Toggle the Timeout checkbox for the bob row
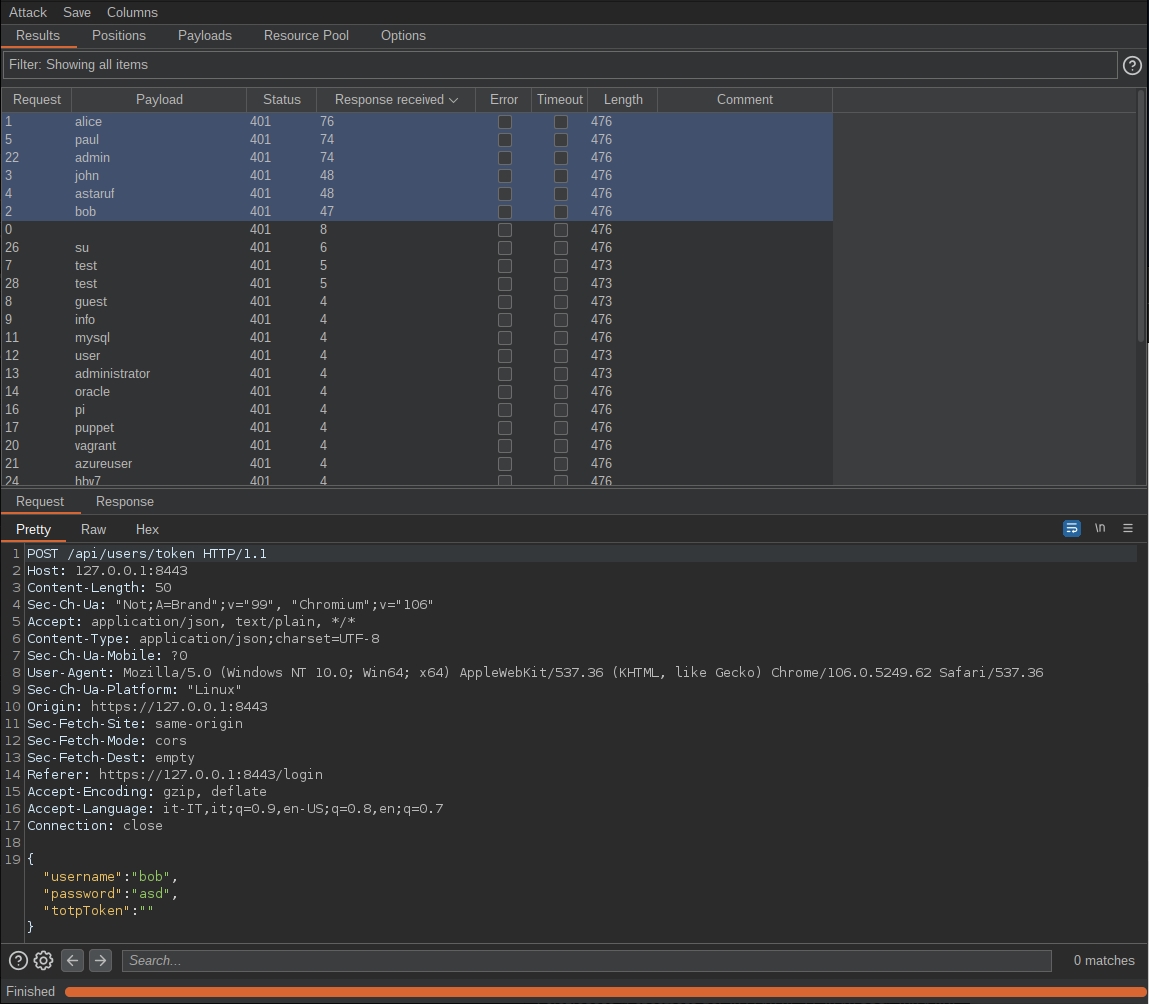 point(561,212)
